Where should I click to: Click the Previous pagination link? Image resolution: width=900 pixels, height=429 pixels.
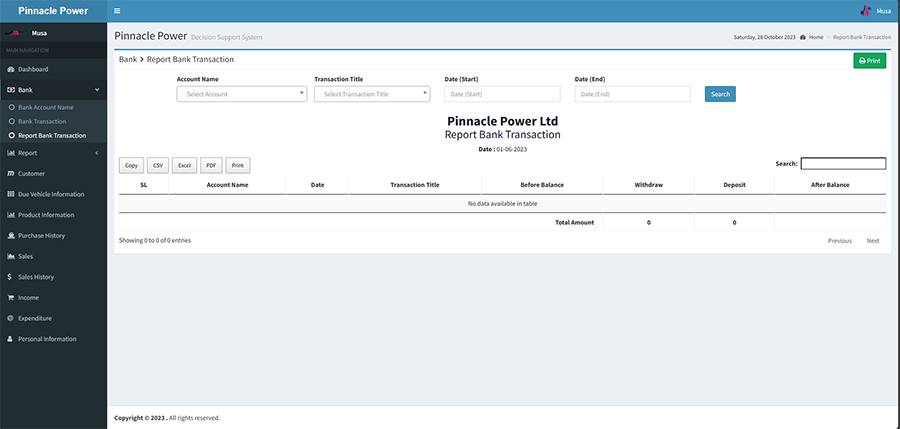tap(840, 241)
